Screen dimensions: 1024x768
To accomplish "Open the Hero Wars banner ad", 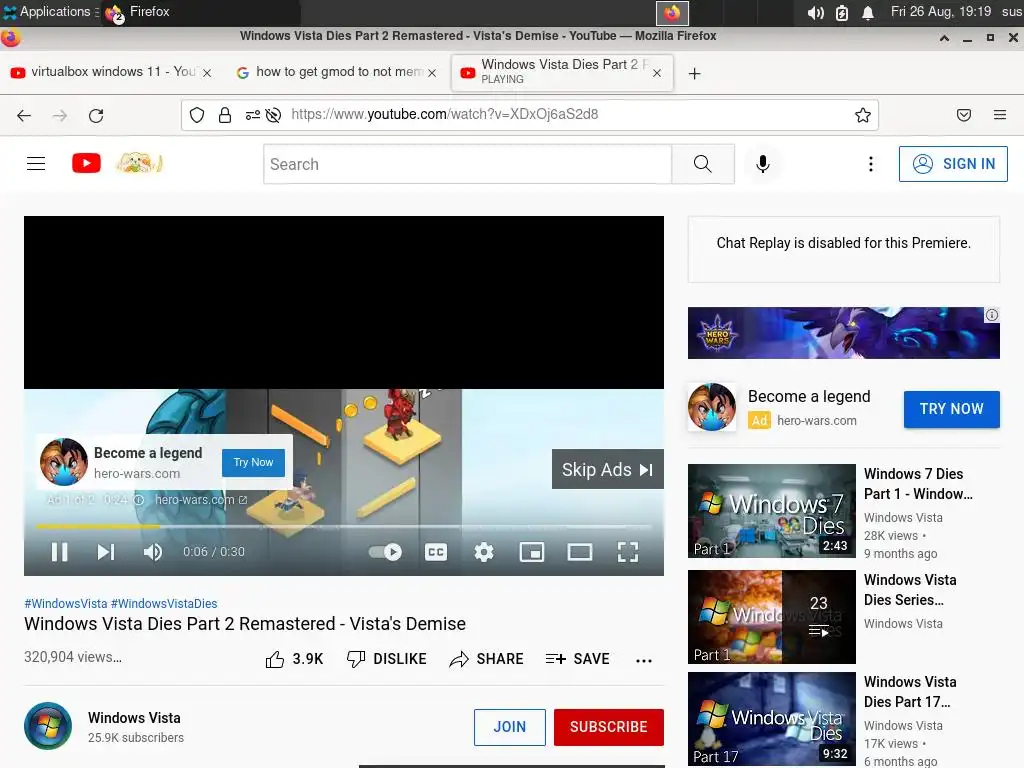I will [844, 332].
